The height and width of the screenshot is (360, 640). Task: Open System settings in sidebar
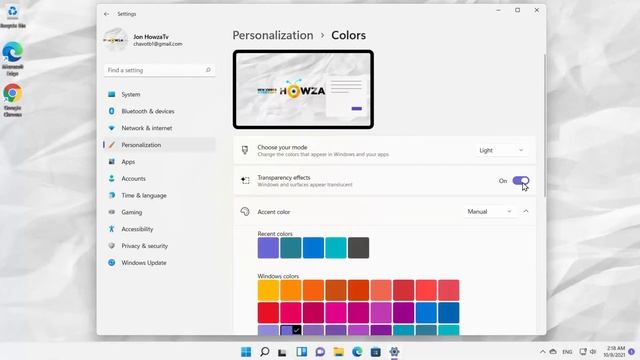(x=160, y=94)
